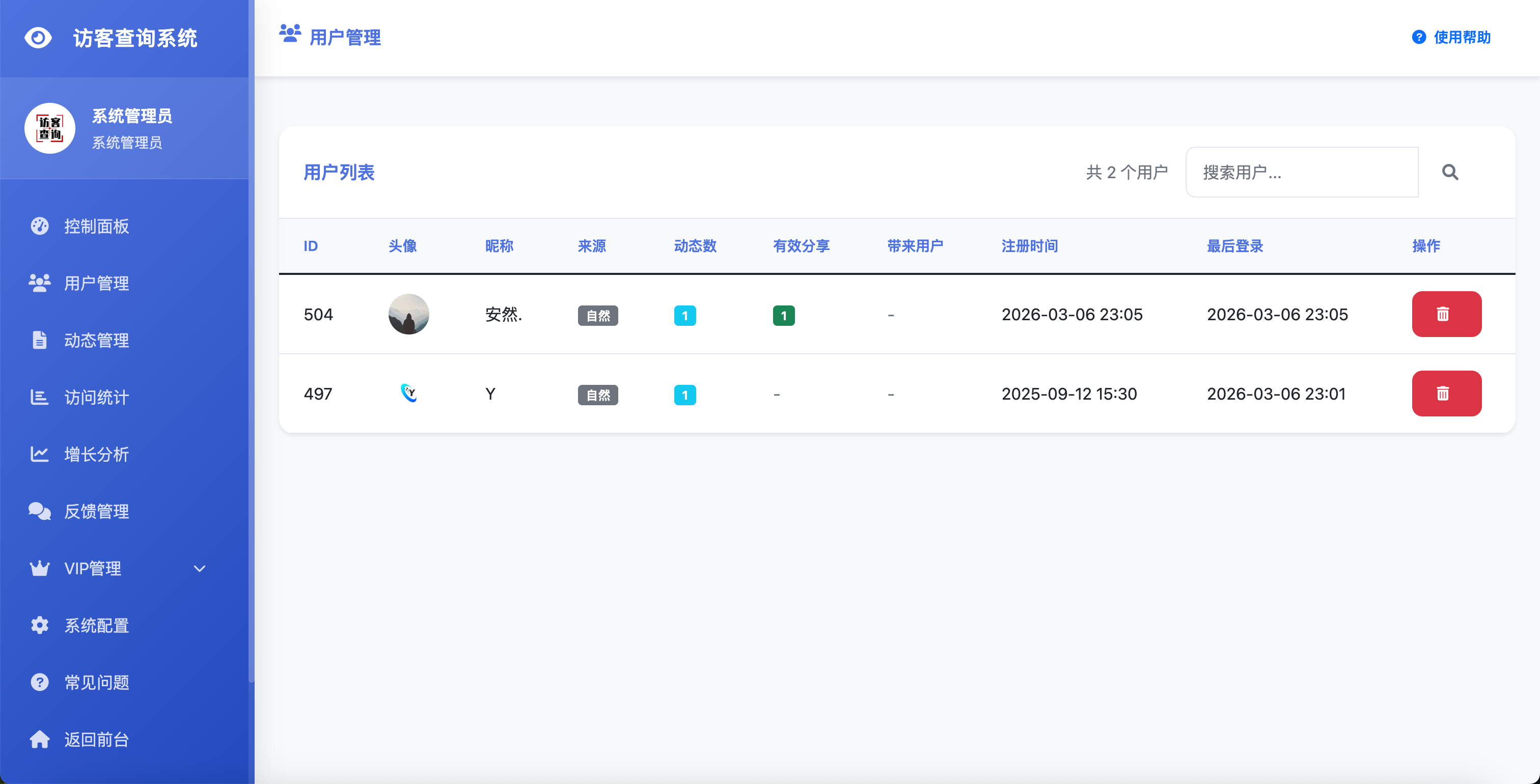Click the search magnifier icon

(x=1450, y=172)
